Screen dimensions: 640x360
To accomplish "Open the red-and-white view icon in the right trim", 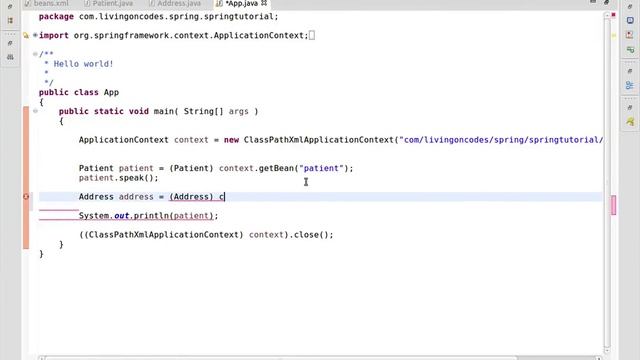I will click(630, 35).
